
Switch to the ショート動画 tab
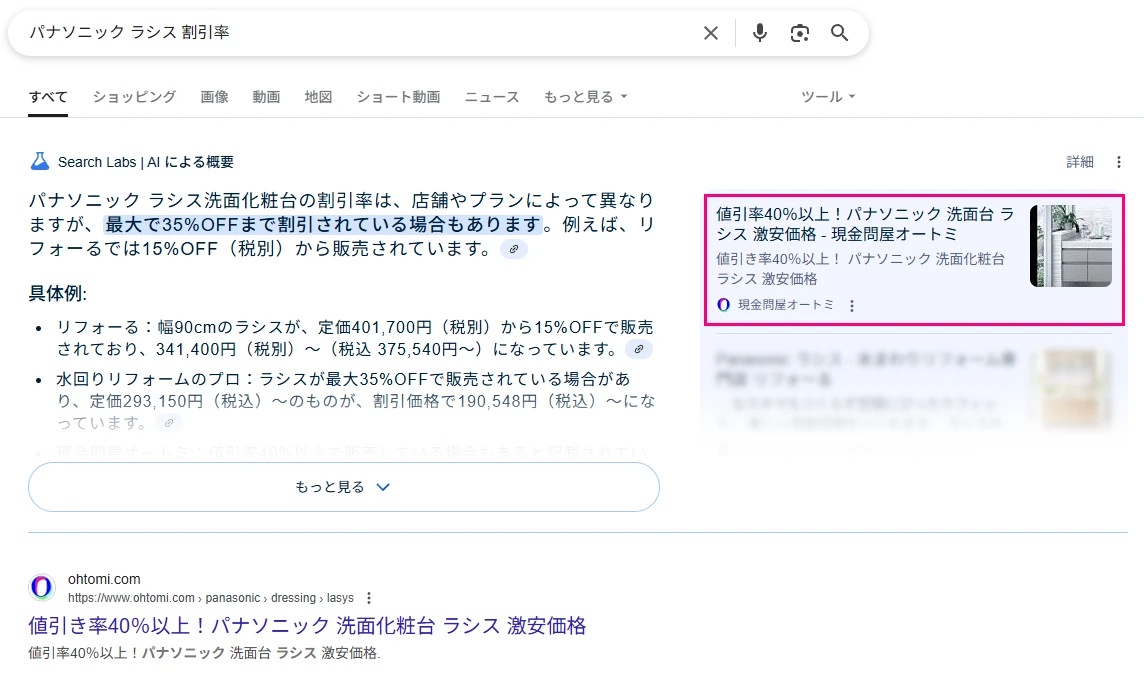click(398, 96)
